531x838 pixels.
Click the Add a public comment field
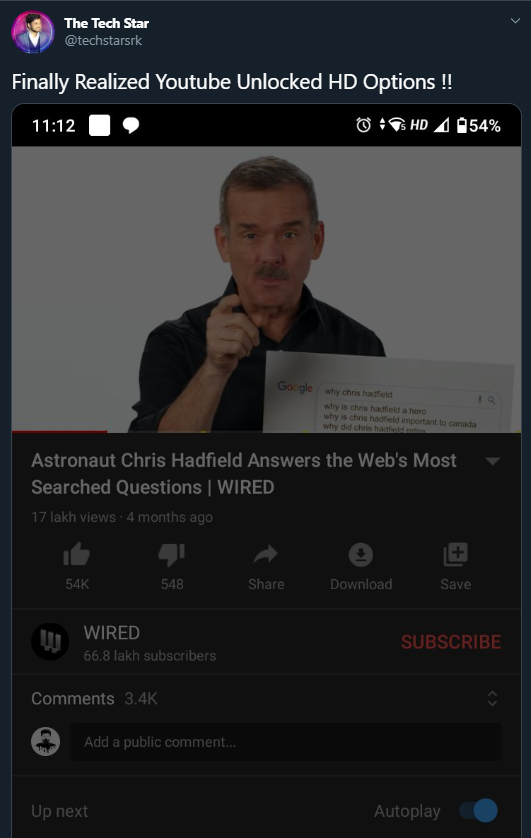(286, 742)
